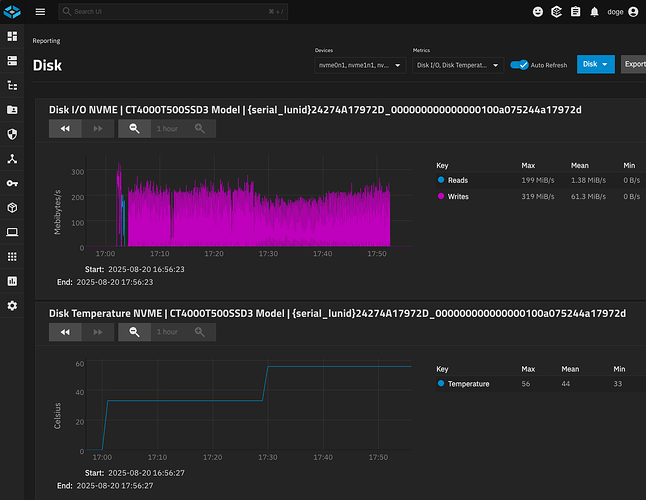This screenshot has width=646, height=500.
Task: Open the blue Disk report selector
Action: (596, 64)
